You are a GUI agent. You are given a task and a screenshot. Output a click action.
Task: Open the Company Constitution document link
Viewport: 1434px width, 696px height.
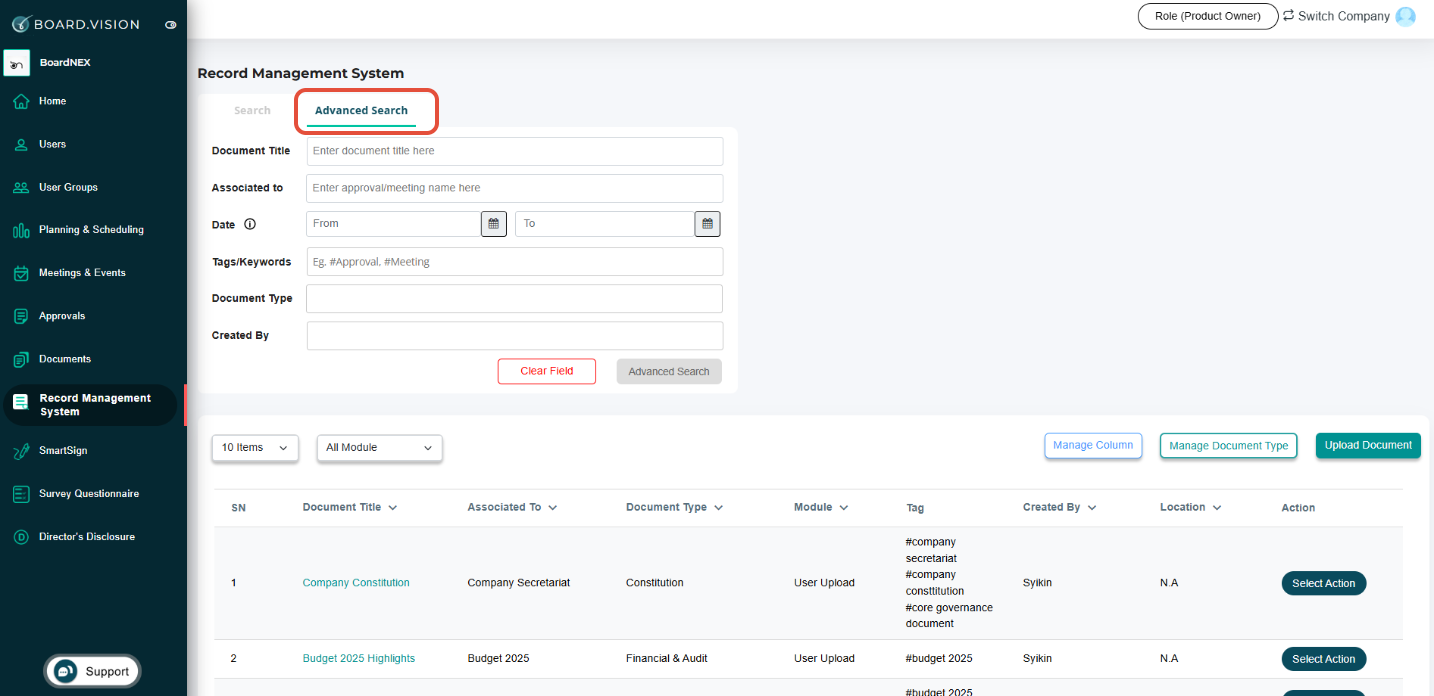click(x=356, y=583)
